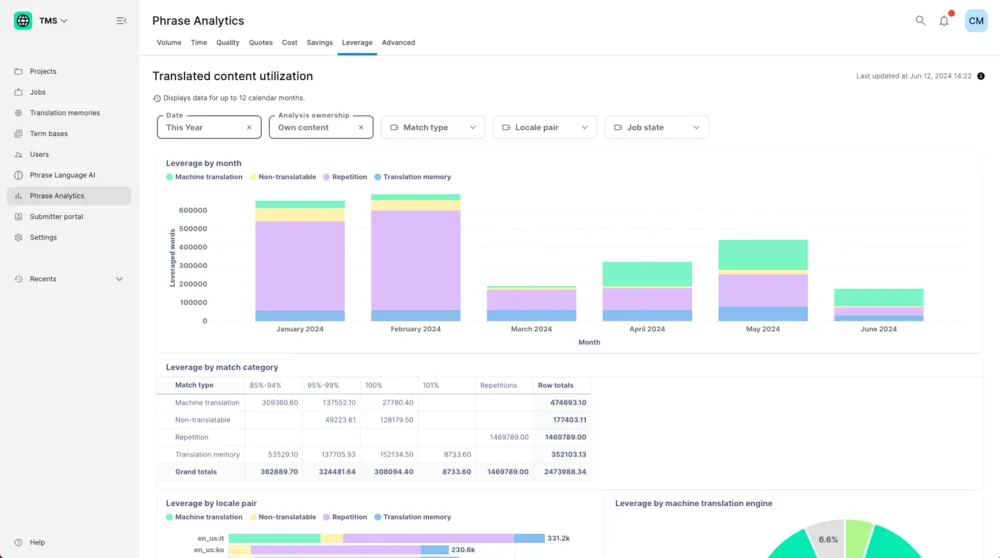1000x558 pixels.
Task: Switch to the Volume tab
Action: coord(169,43)
